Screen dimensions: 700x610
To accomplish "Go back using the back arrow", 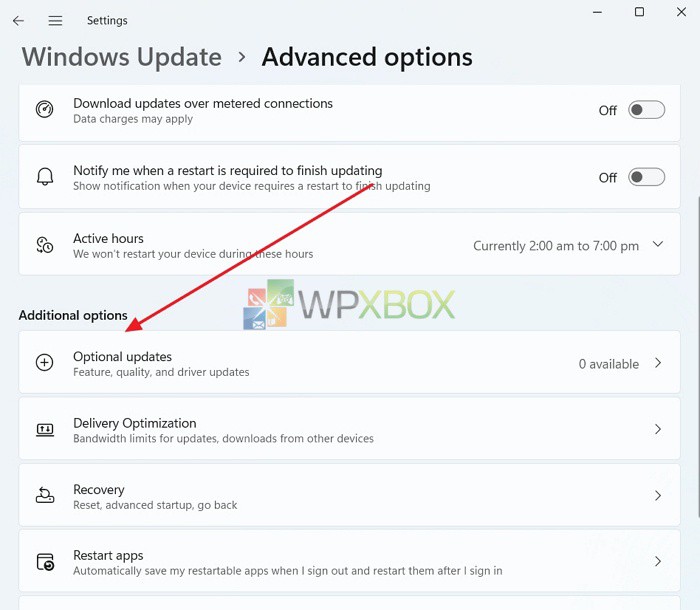I will pos(18,21).
